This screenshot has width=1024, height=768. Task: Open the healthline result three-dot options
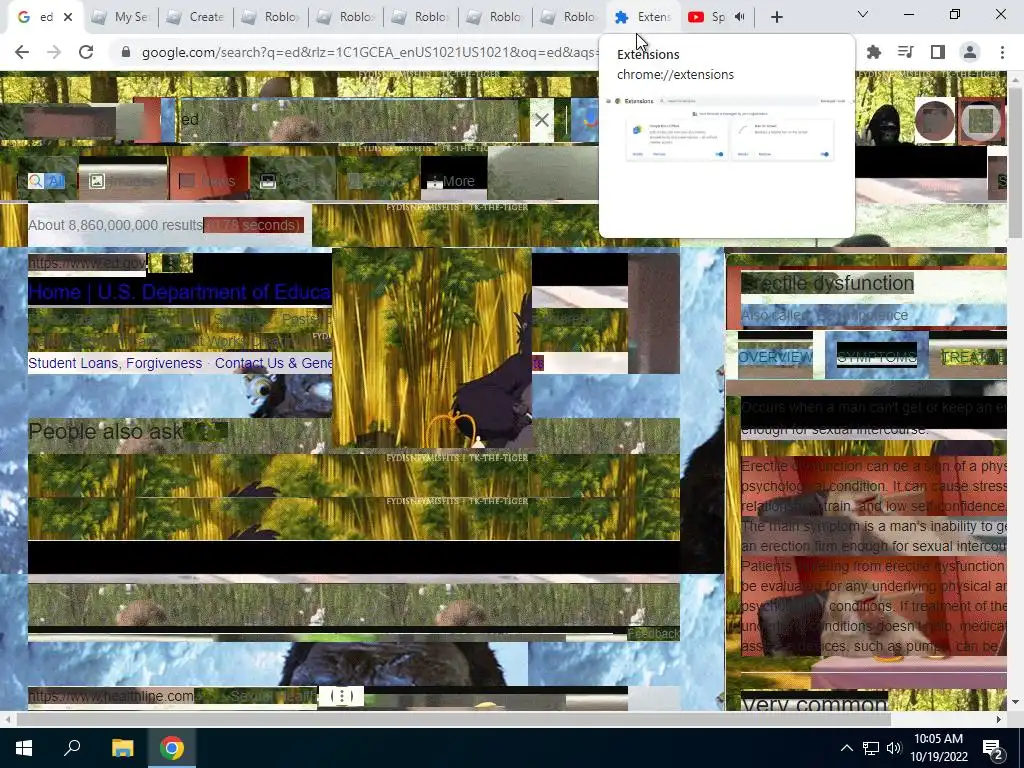342,696
